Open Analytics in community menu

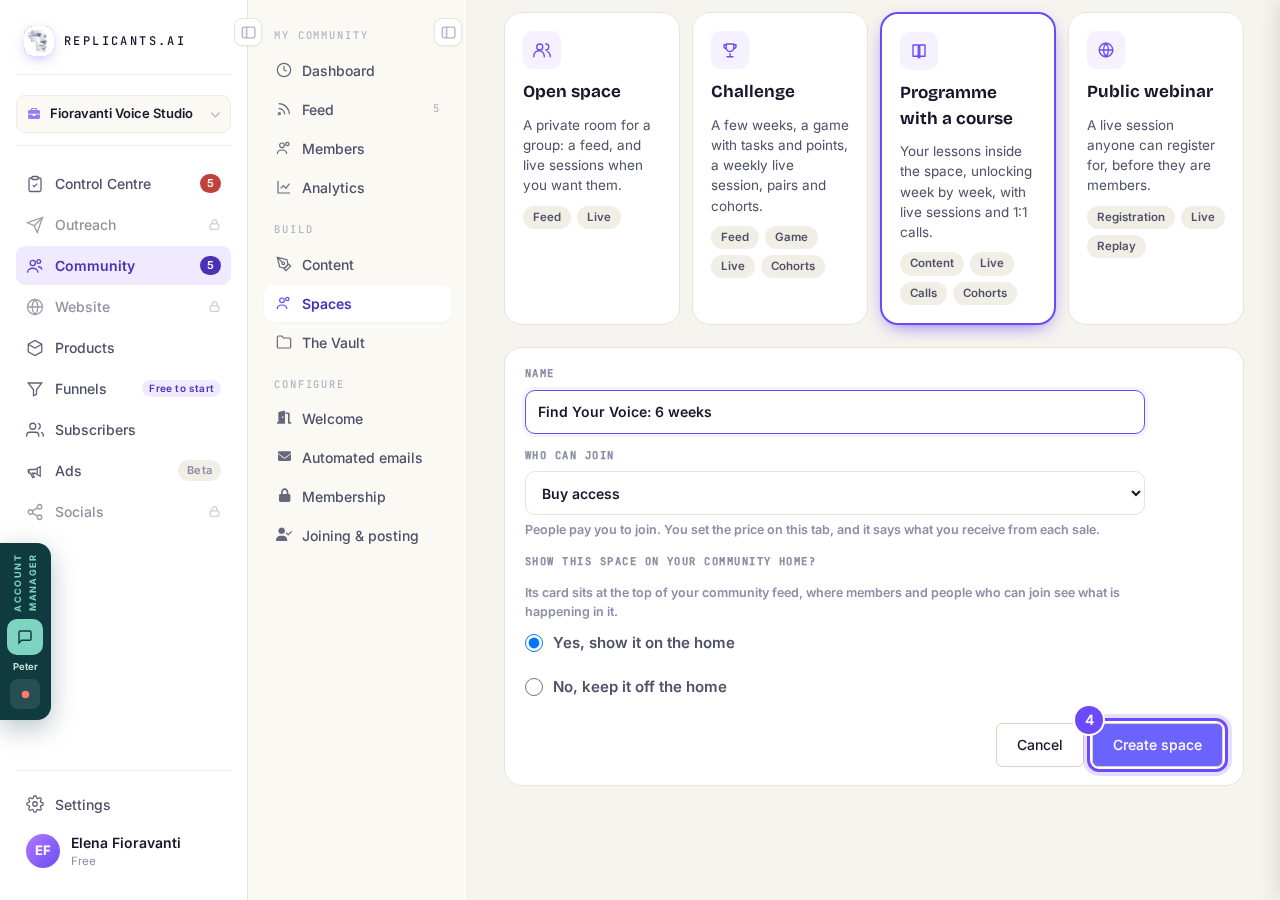point(357,188)
